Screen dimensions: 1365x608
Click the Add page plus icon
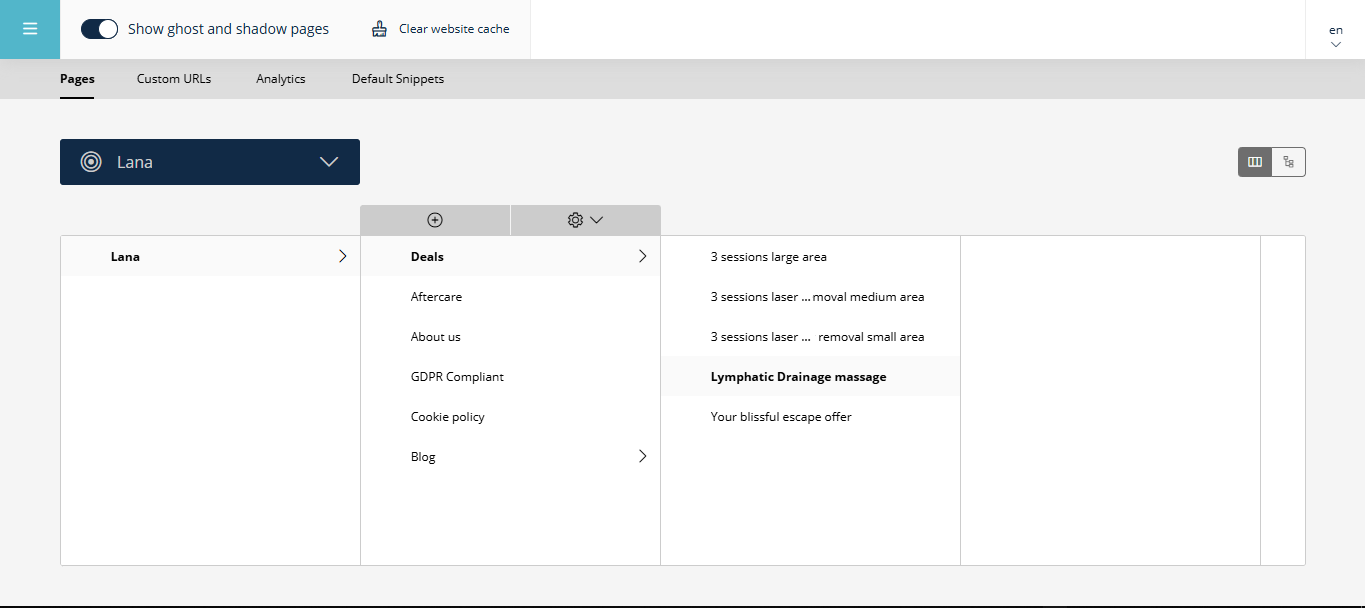pyautogui.click(x=435, y=219)
